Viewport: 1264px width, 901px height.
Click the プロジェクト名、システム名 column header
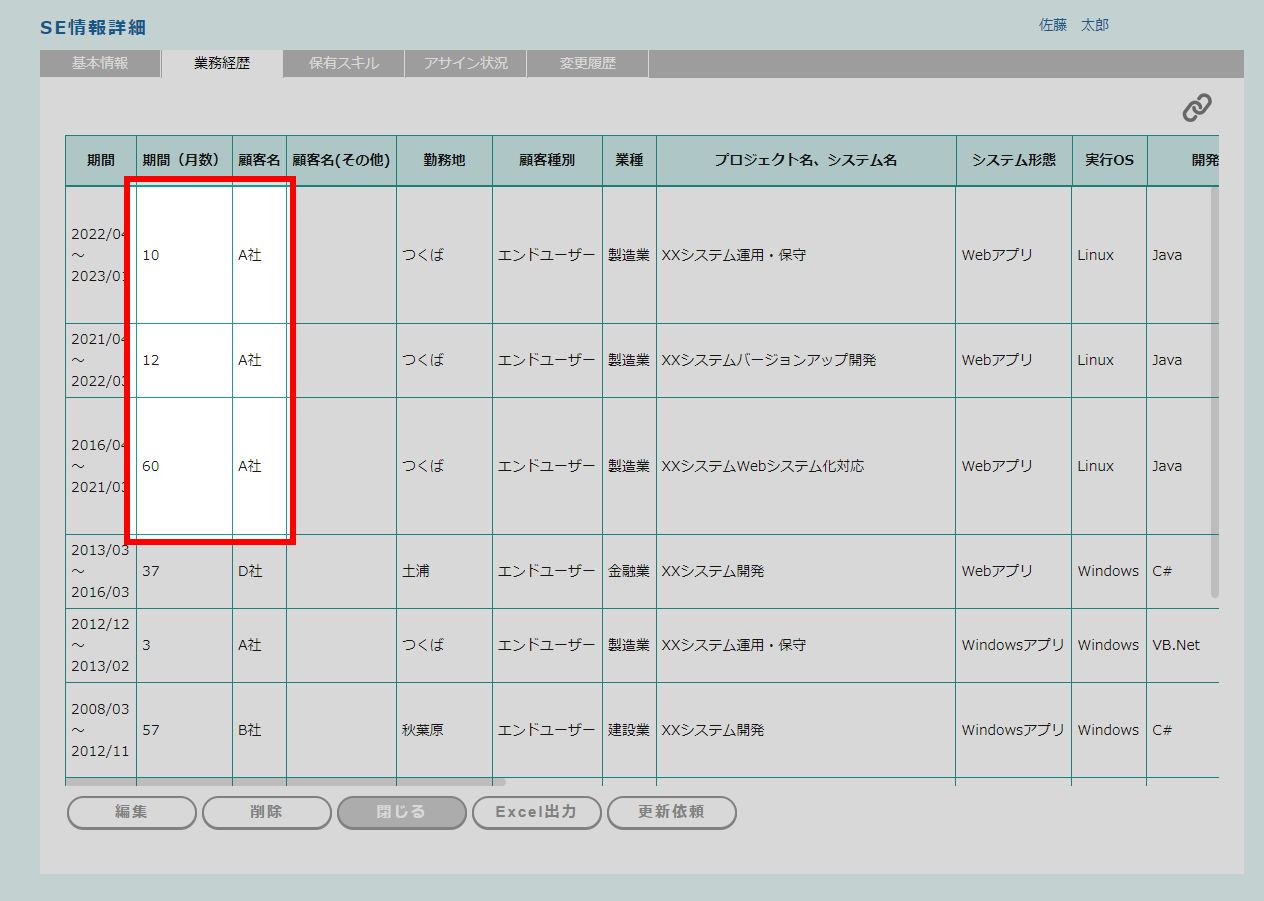point(805,160)
